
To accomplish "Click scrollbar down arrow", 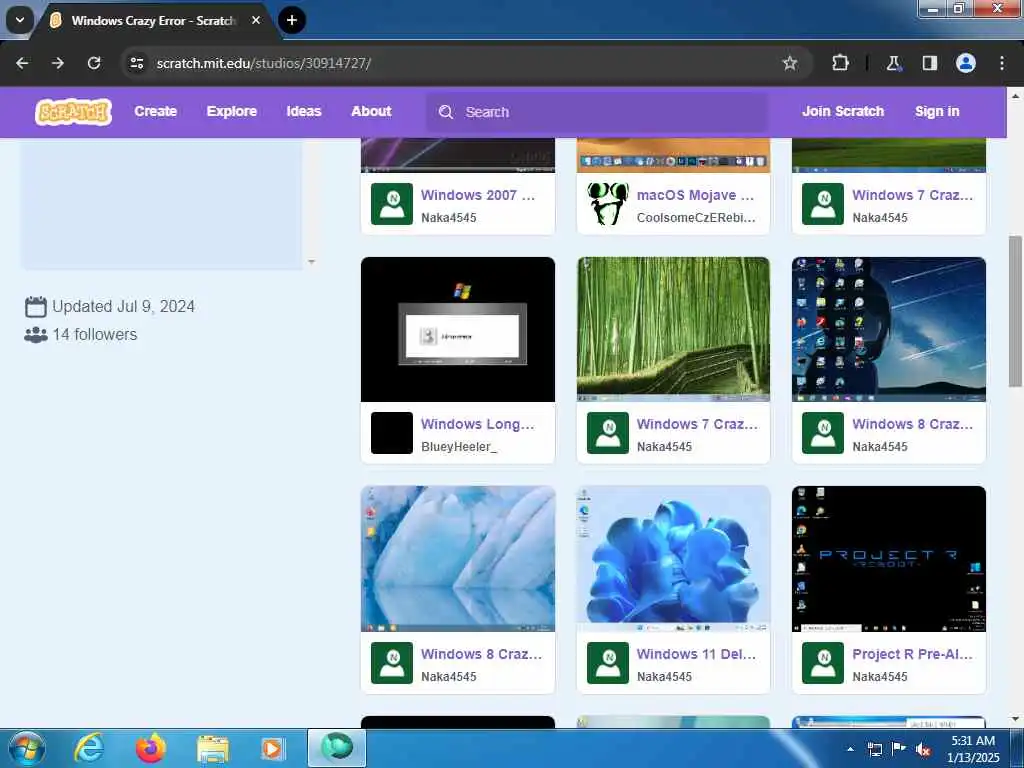I will pyautogui.click(x=1015, y=719).
